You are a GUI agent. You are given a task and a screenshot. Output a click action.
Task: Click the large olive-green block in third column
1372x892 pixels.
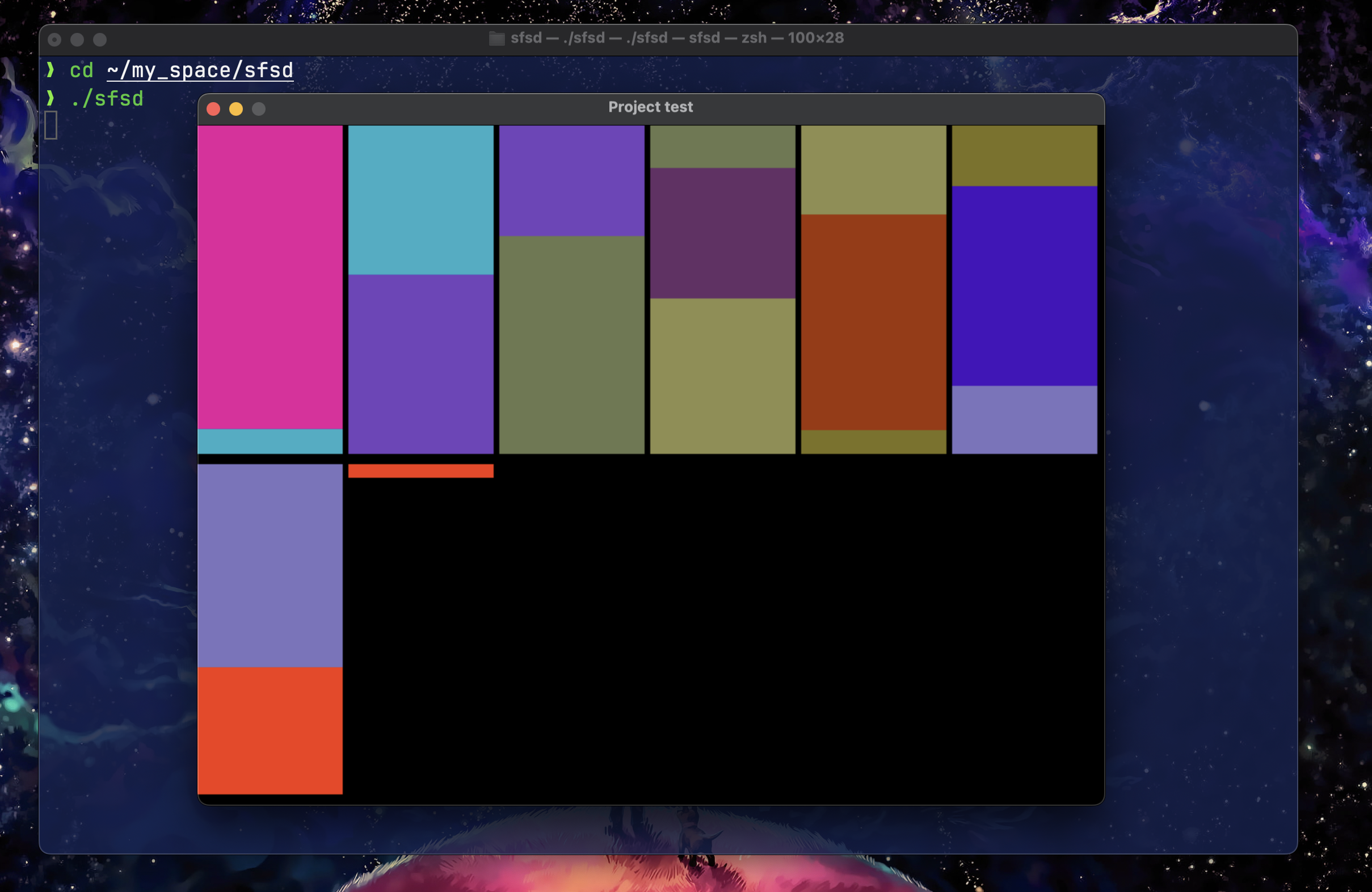571,344
